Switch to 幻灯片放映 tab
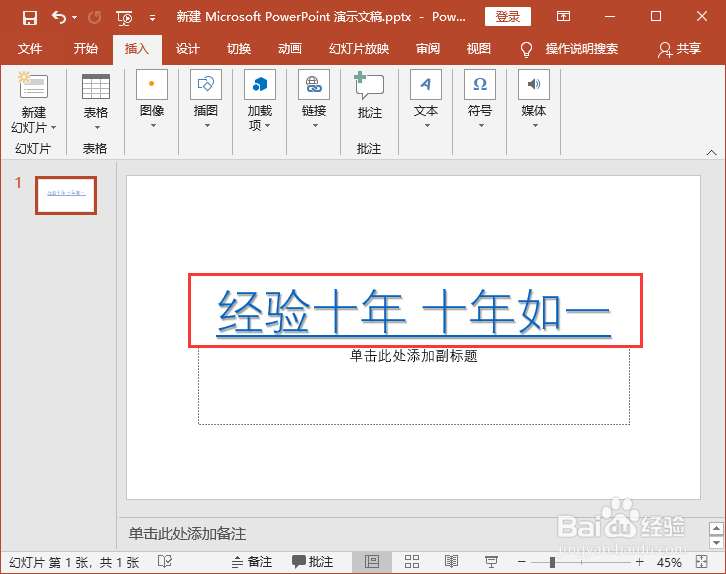 tap(359, 49)
